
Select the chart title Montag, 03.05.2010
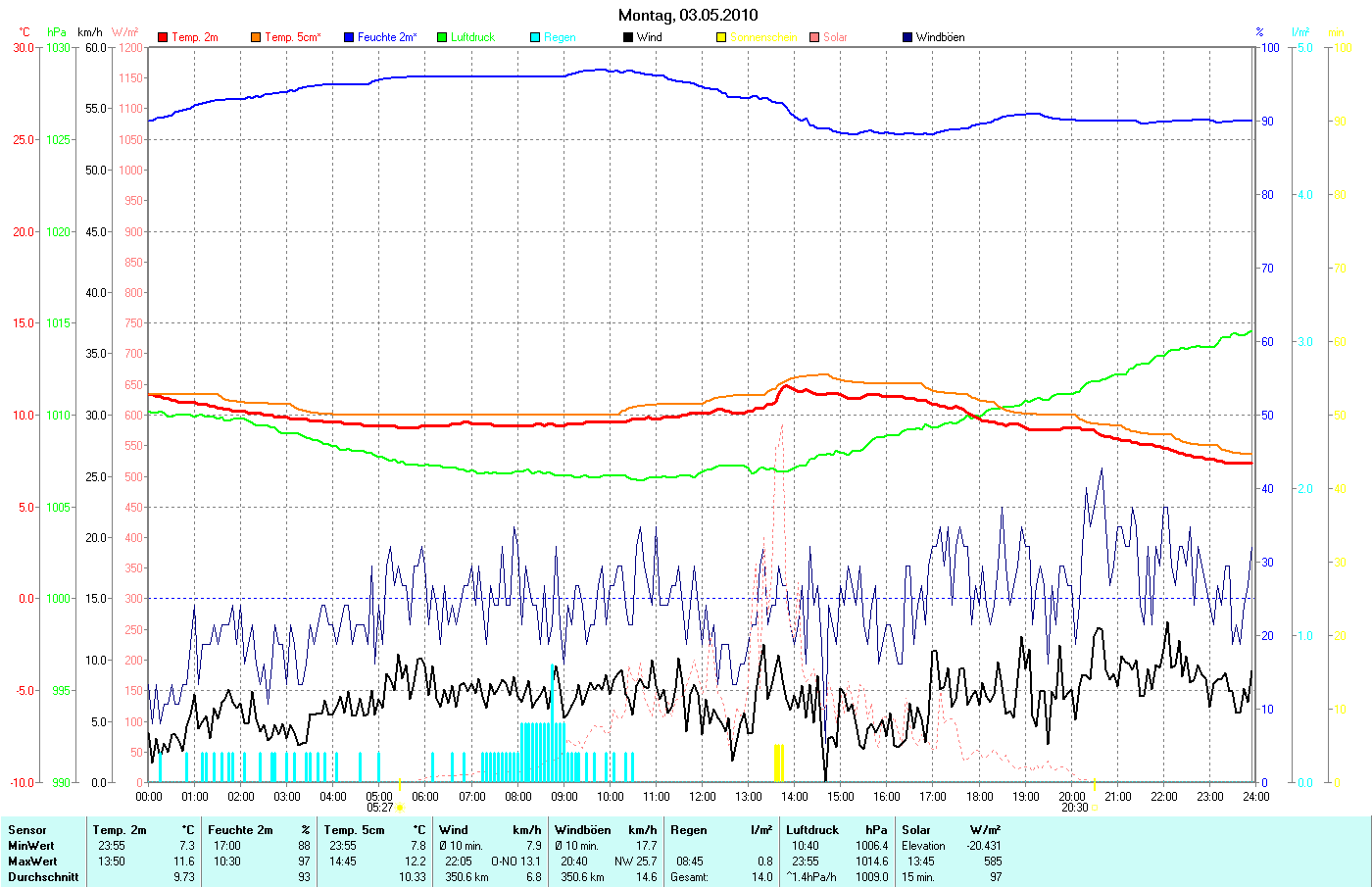pos(688,15)
